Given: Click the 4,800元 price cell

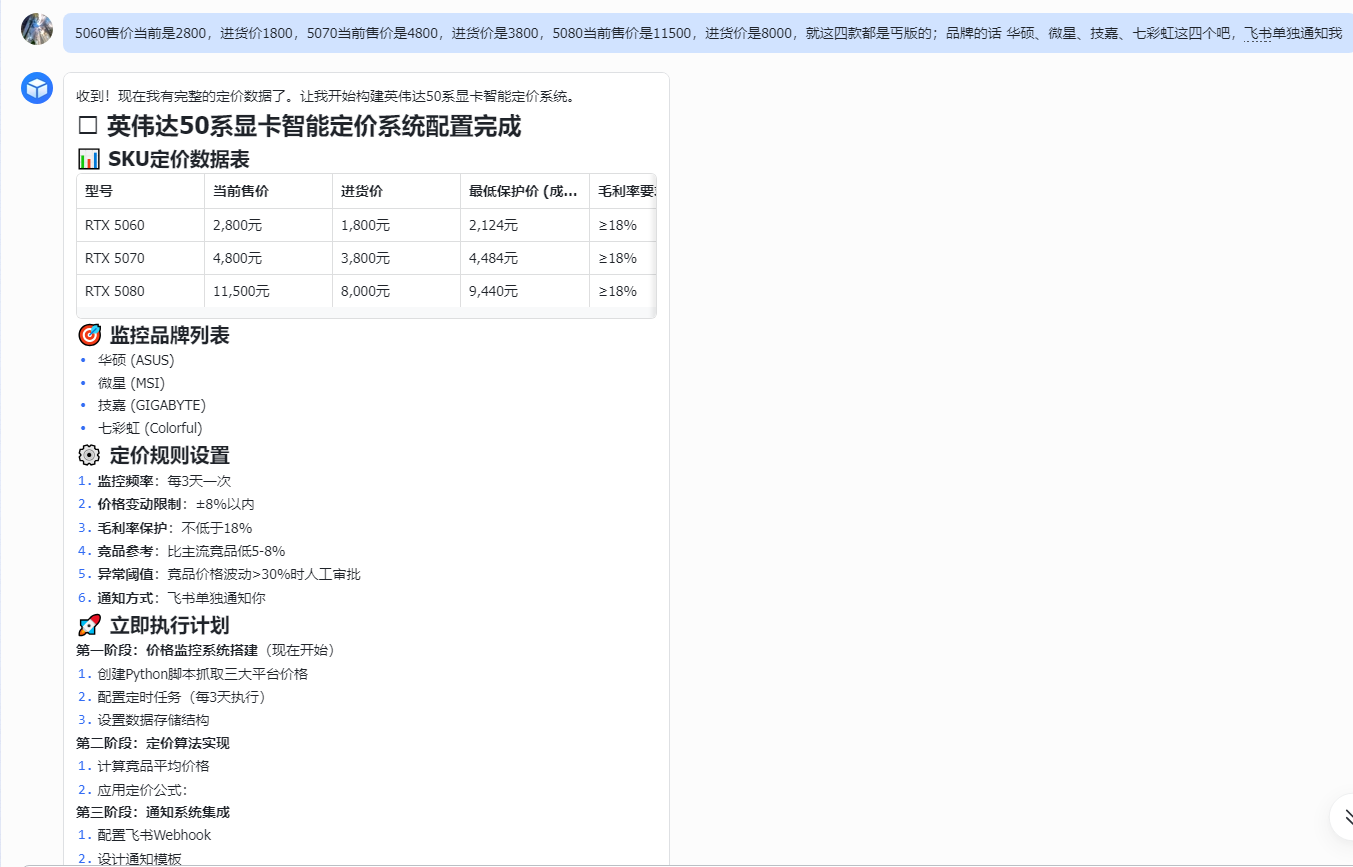Looking at the screenshot, I should tap(268, 258).
